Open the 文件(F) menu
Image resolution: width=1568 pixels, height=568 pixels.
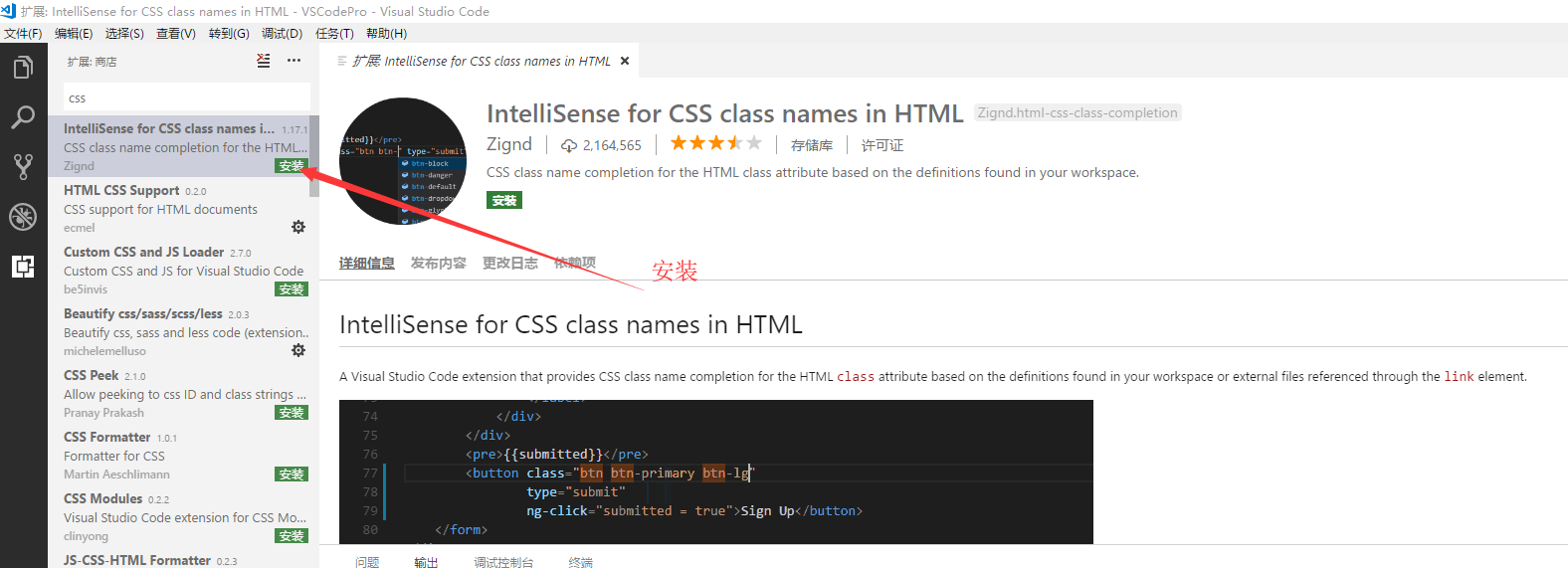(23, 34)
